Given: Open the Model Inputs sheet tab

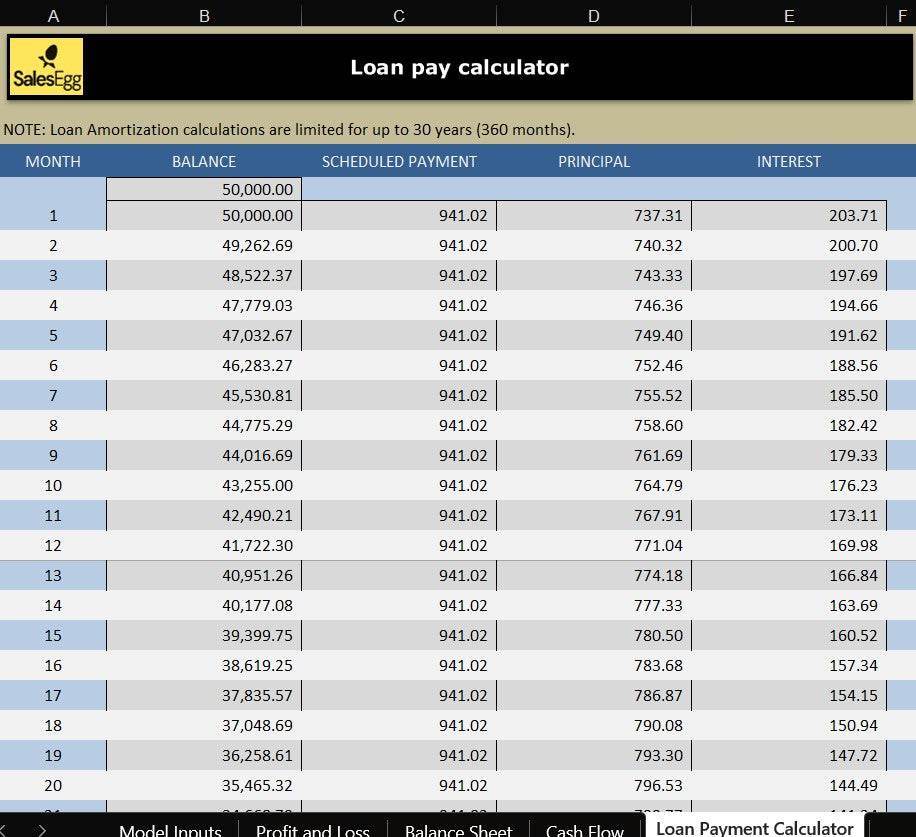Looking at the screenshot, I should click(170, 829).
